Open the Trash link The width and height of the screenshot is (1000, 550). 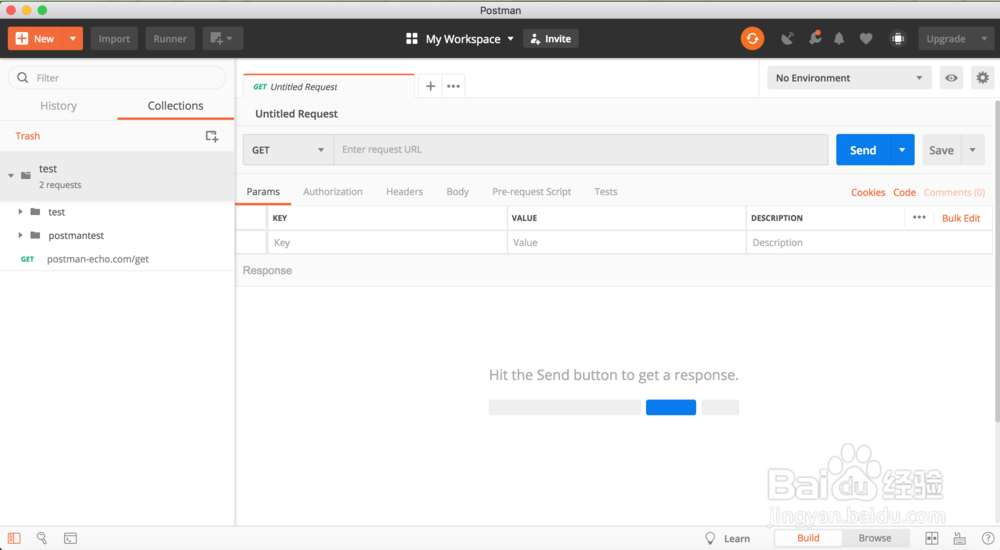coord(27,136)
